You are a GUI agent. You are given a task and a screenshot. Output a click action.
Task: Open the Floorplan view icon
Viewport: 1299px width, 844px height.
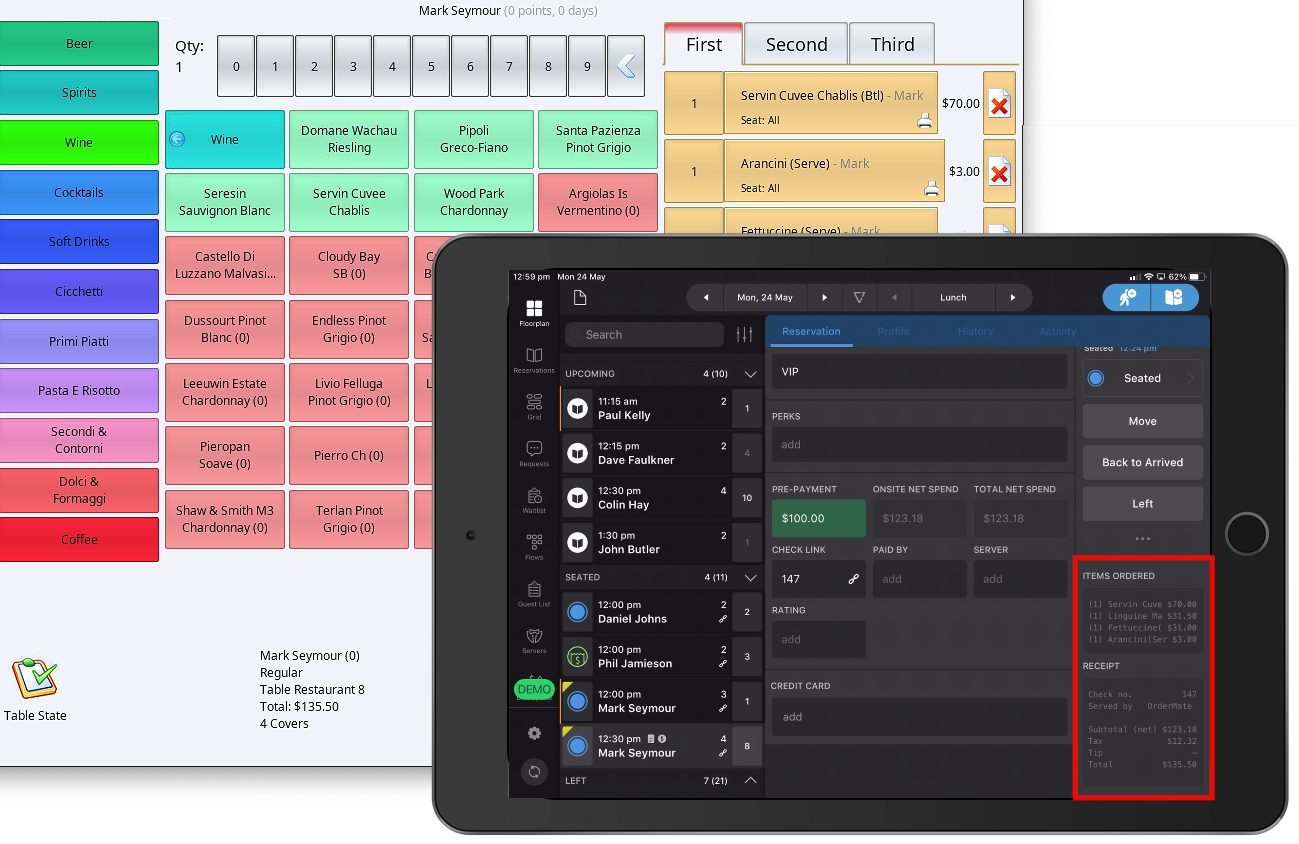(x=534, y=308)
